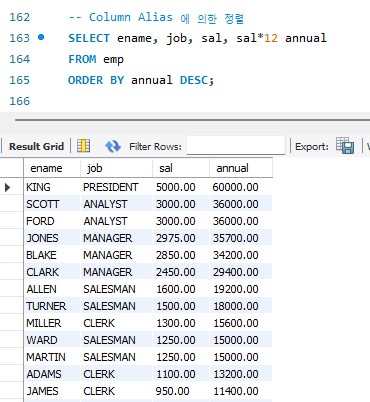This screenshot has height=402, width=370.
Task: Select the BLAKE ename cell
Action: click(x=52, y=255)
